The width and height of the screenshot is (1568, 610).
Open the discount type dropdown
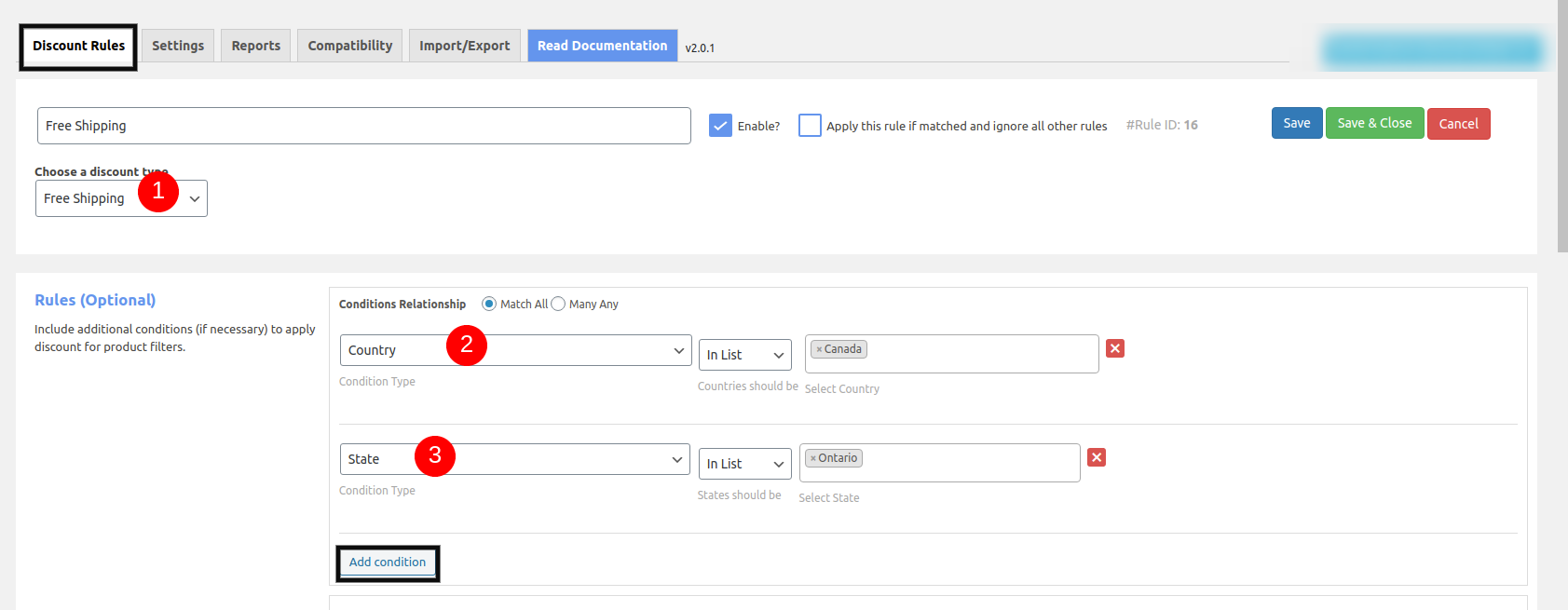[x=121, y=198]
